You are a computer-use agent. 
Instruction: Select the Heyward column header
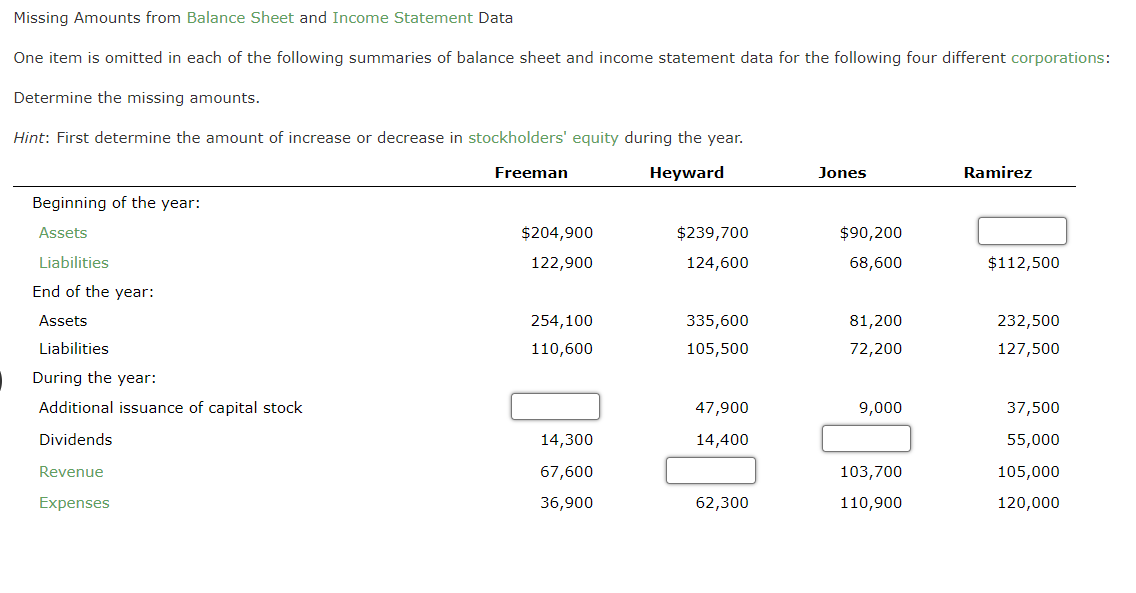687,172
